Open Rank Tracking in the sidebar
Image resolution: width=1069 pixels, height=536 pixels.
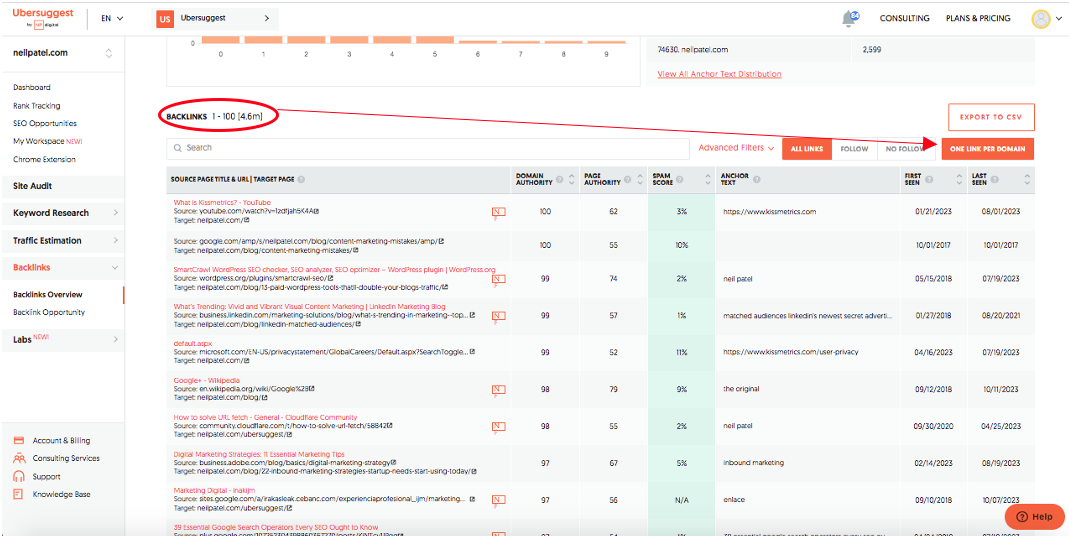click(37, 106)
